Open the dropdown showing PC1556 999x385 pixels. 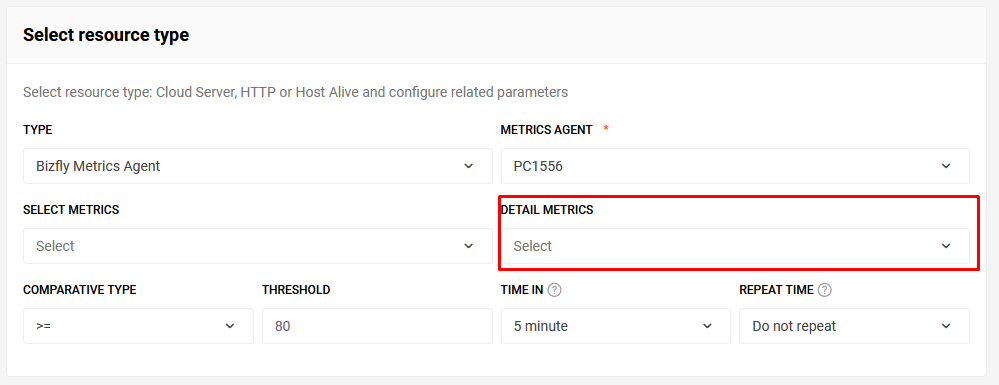[735, 166]
